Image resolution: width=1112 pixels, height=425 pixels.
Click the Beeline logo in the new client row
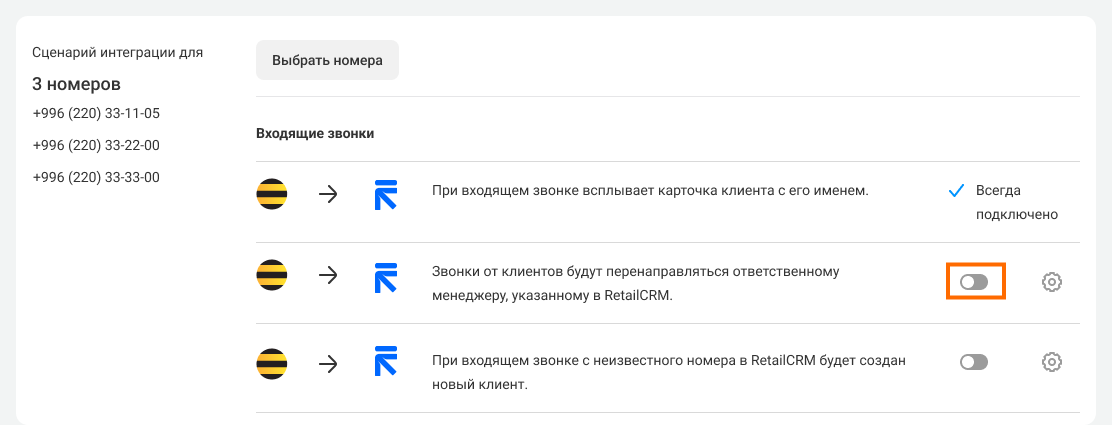point(272,364)
